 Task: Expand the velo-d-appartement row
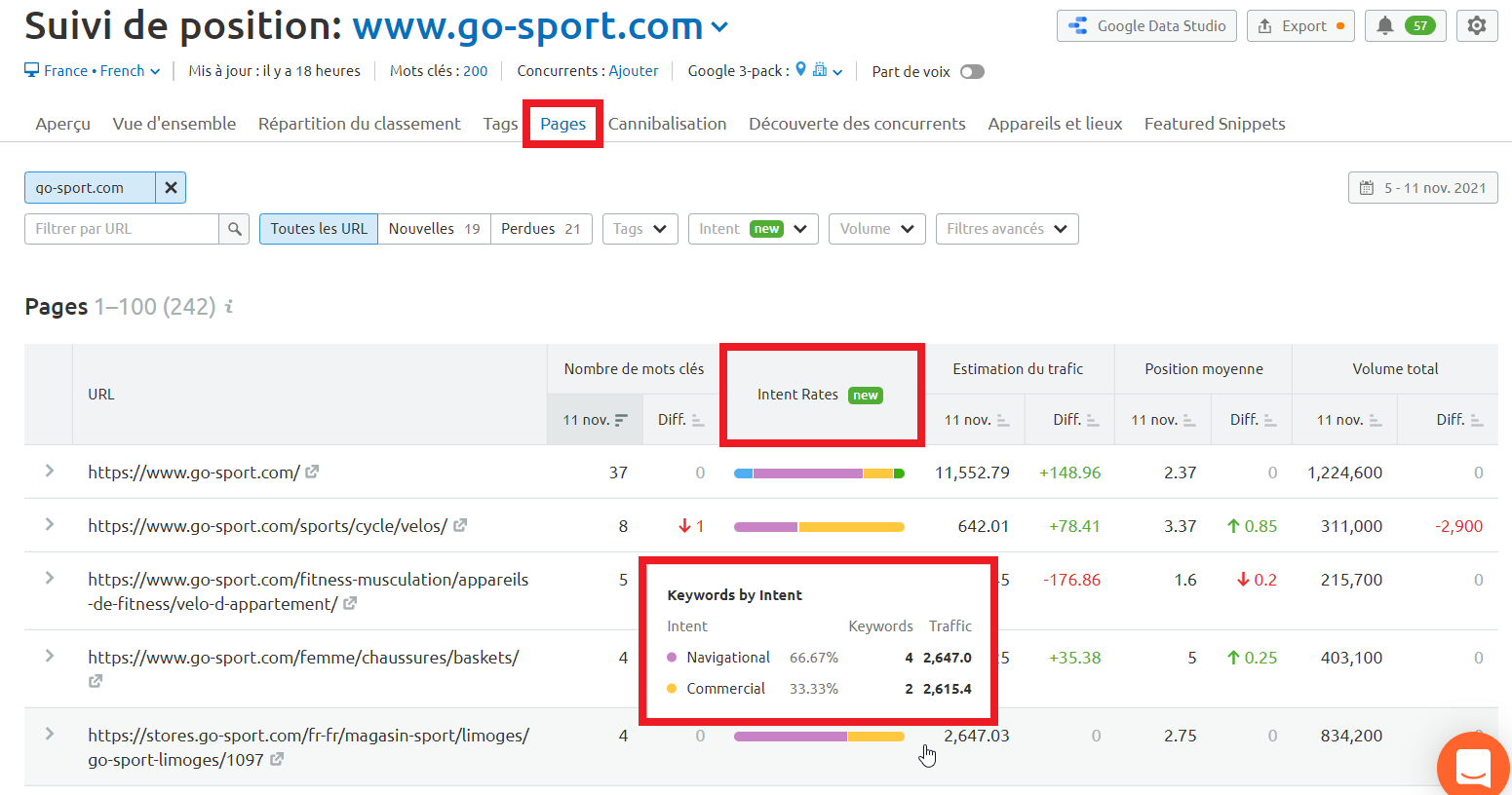49,579
